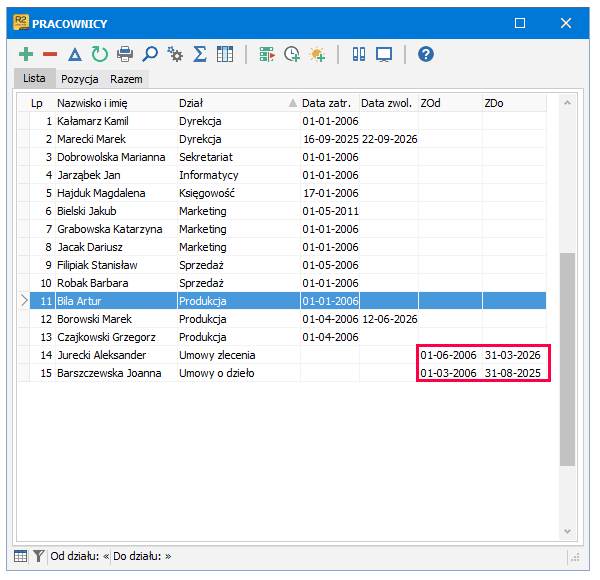
Task: Click the Umowy o dzieło cell
Action: (x=239, y=373)
